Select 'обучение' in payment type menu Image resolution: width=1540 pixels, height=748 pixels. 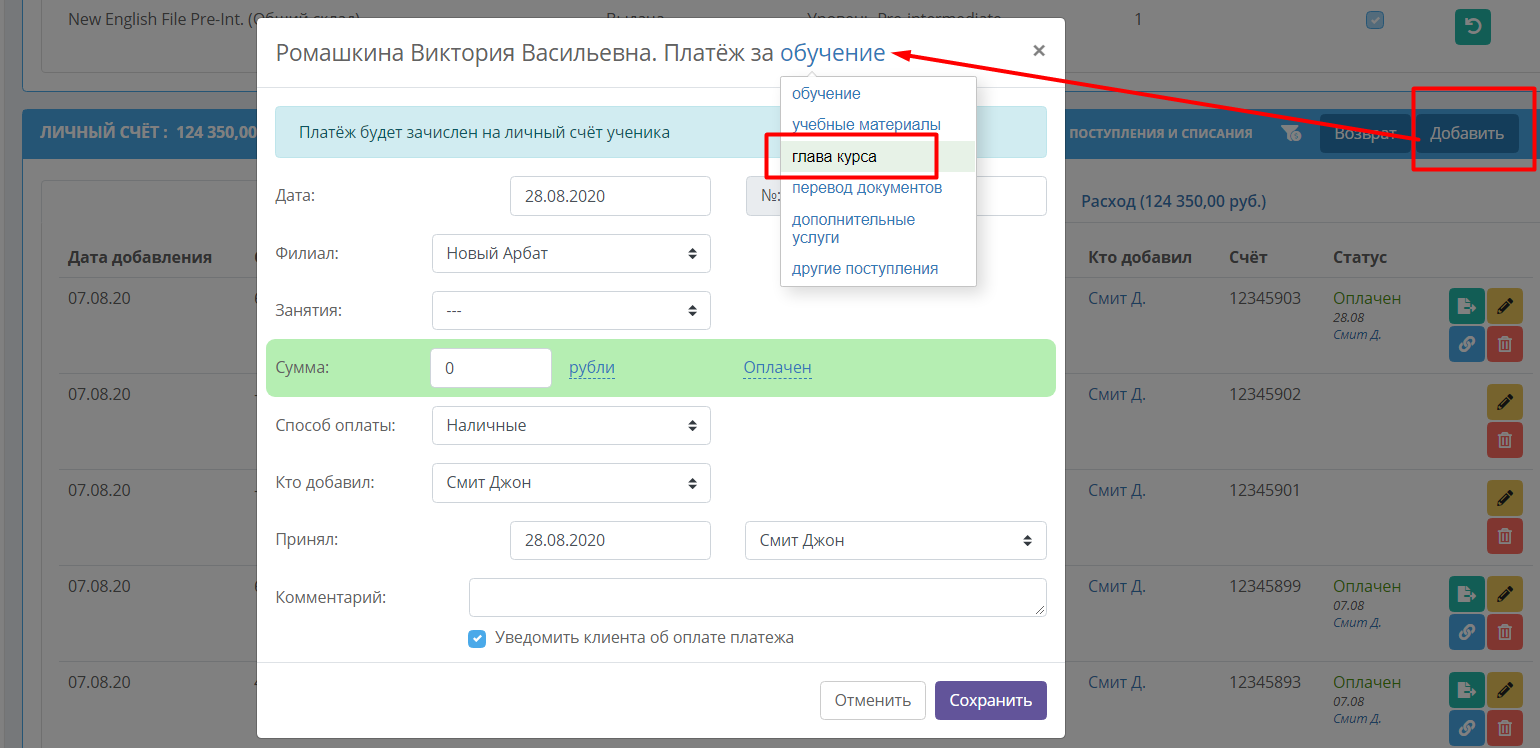pyautogui.click(x=826, y=93)
